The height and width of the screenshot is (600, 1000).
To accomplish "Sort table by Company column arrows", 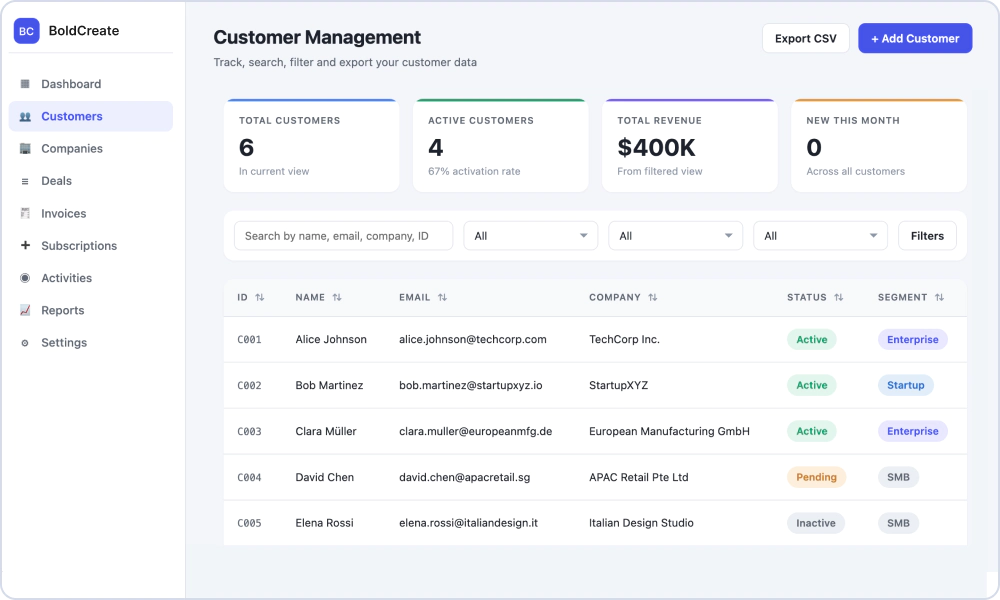I will (x=652, y=297).
